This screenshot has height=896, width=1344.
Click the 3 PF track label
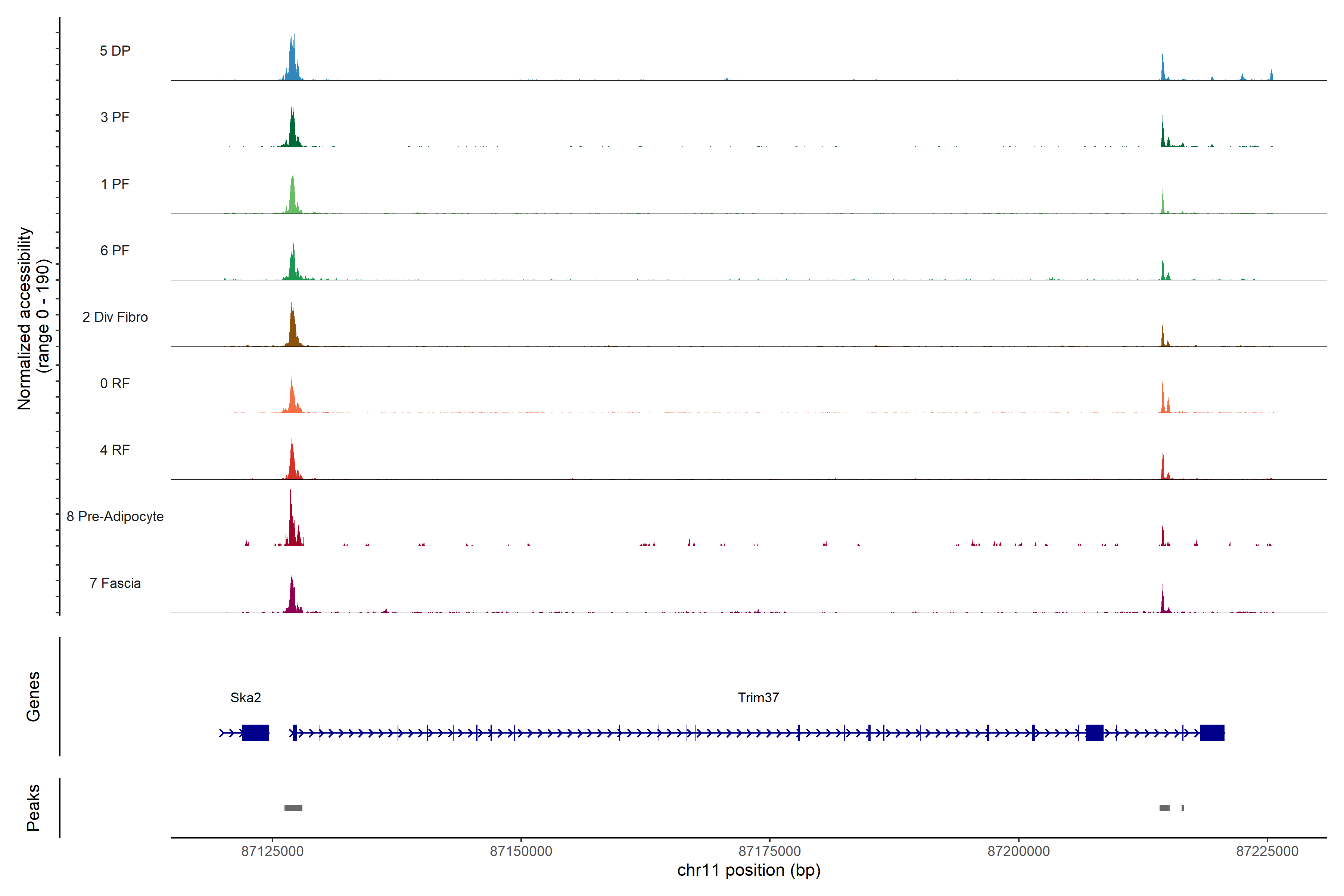[x=115, y=117]
